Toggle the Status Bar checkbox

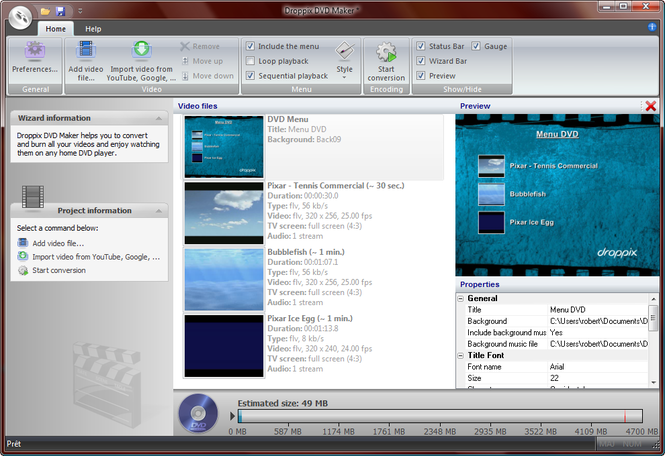(x=421, y=46)
